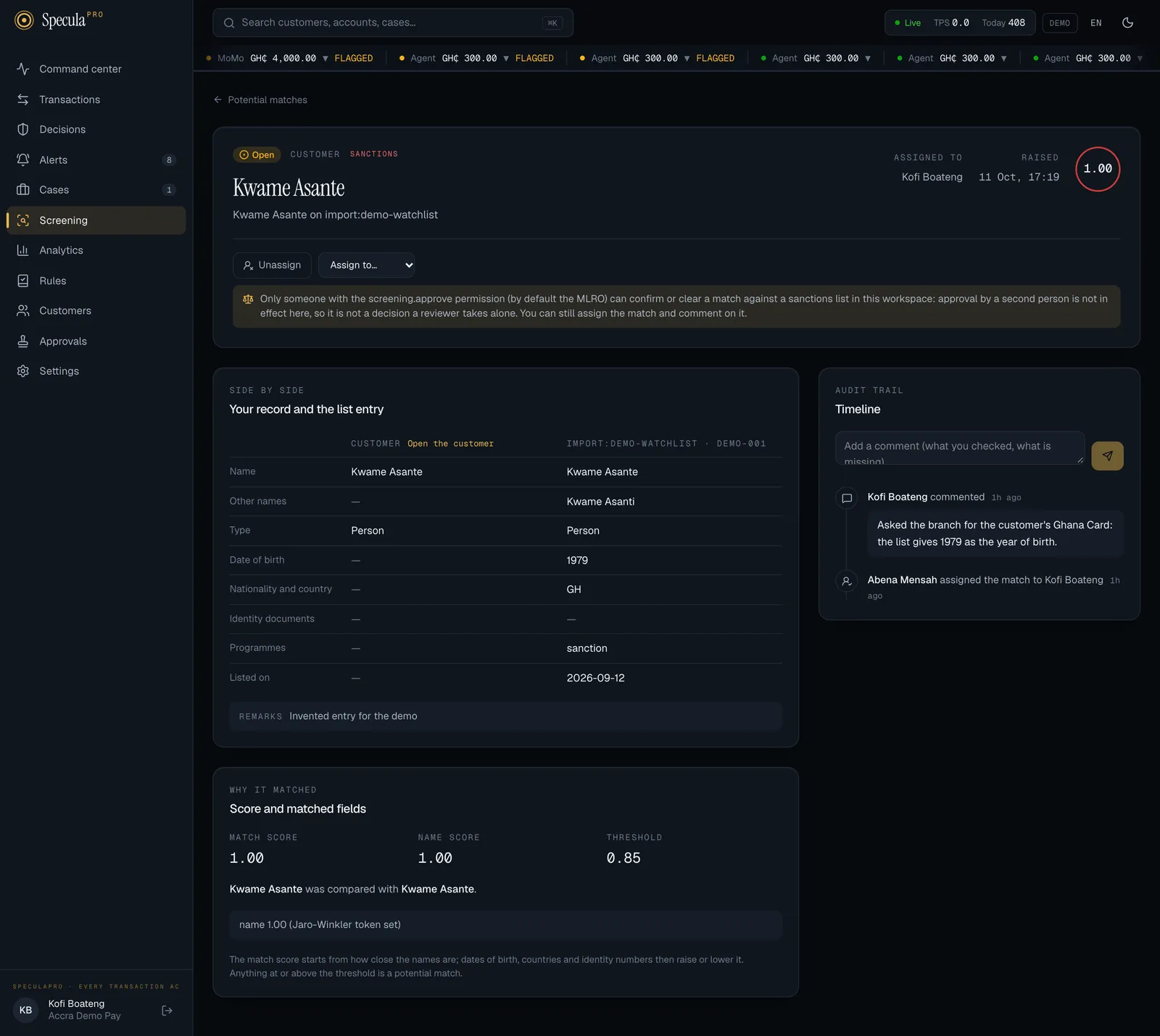Go to the Decisions section
The width and height of the screenshot is (1160, 1036).
click(96, 129)
